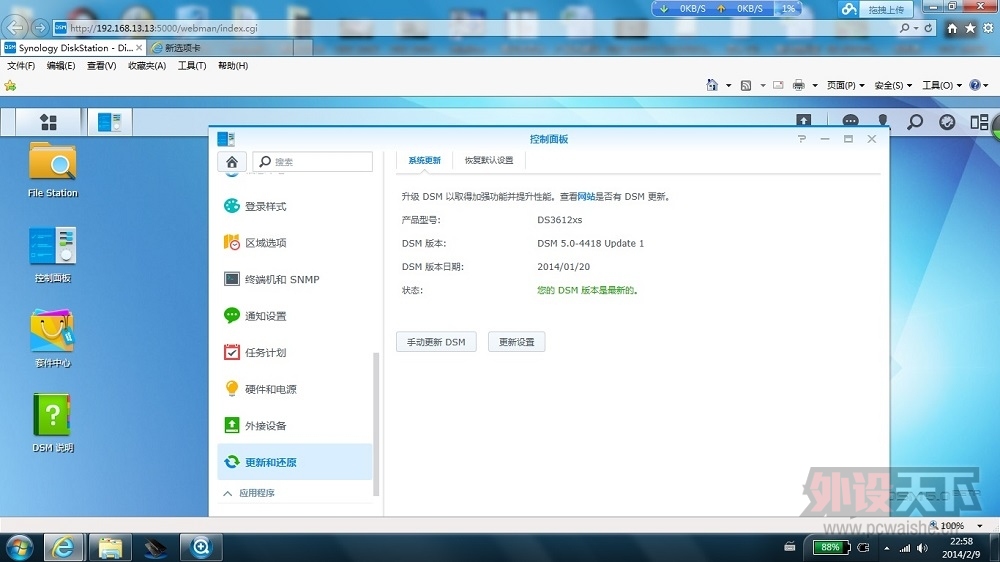Image resolution: width=1000 pixels, height=562 pixels.
Task: Open 区域选项 settings
Action: pos(295,242)
